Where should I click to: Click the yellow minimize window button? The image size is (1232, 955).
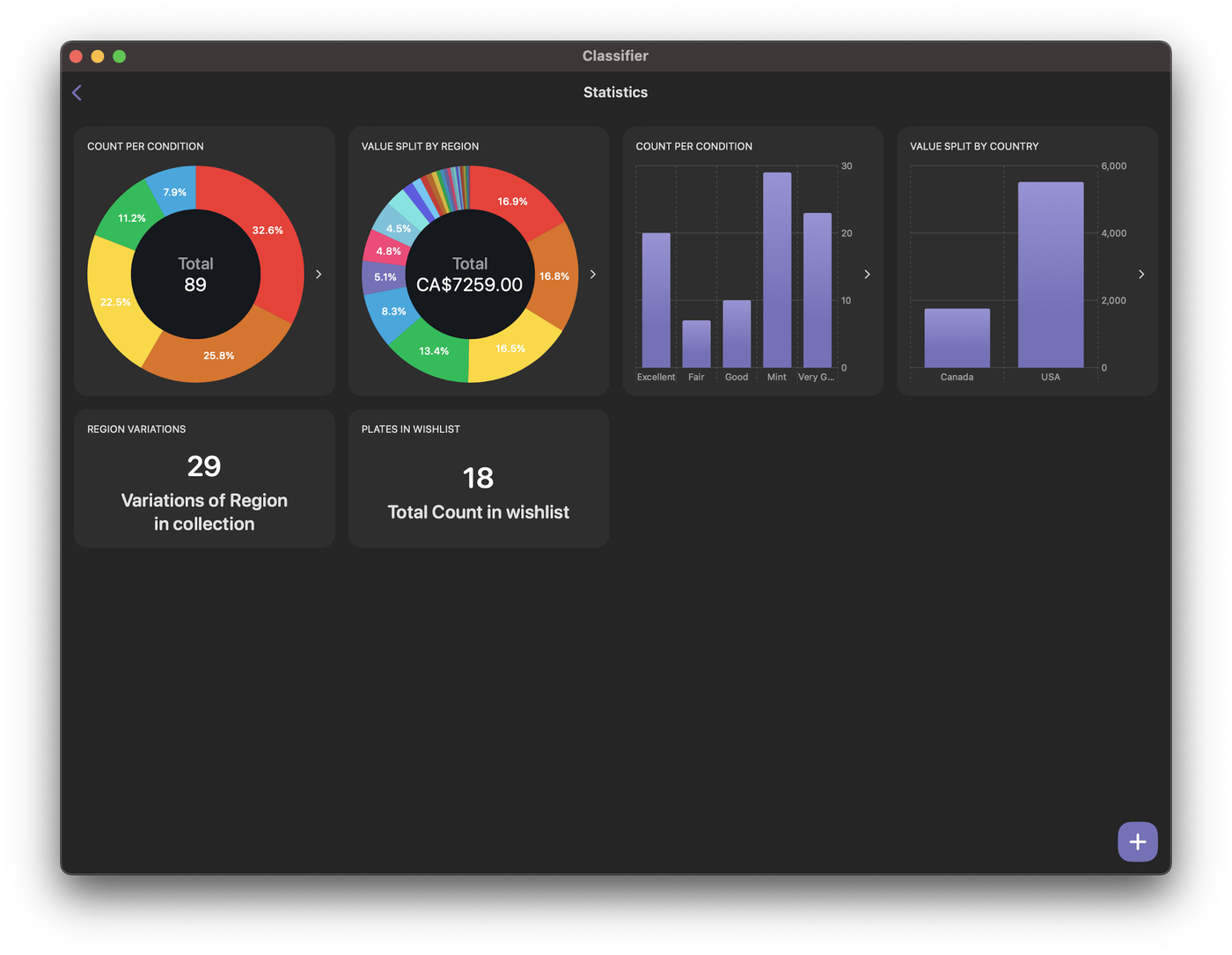[98, 56]
